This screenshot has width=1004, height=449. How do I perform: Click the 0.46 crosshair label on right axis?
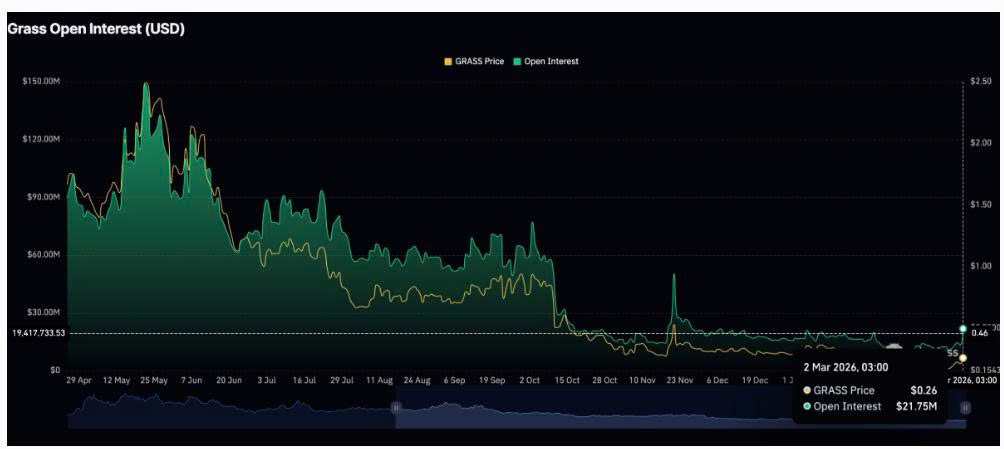pos(980,333)
